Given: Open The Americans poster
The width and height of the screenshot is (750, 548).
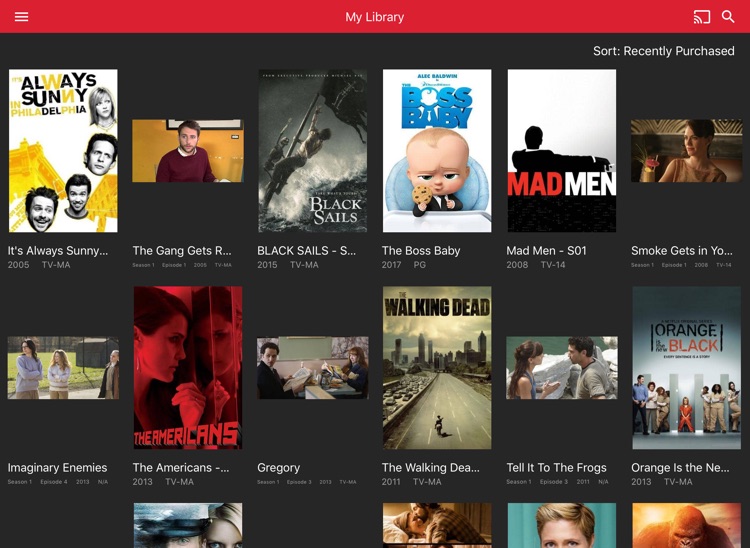Looking at the screenshot, I should (188, 368).
